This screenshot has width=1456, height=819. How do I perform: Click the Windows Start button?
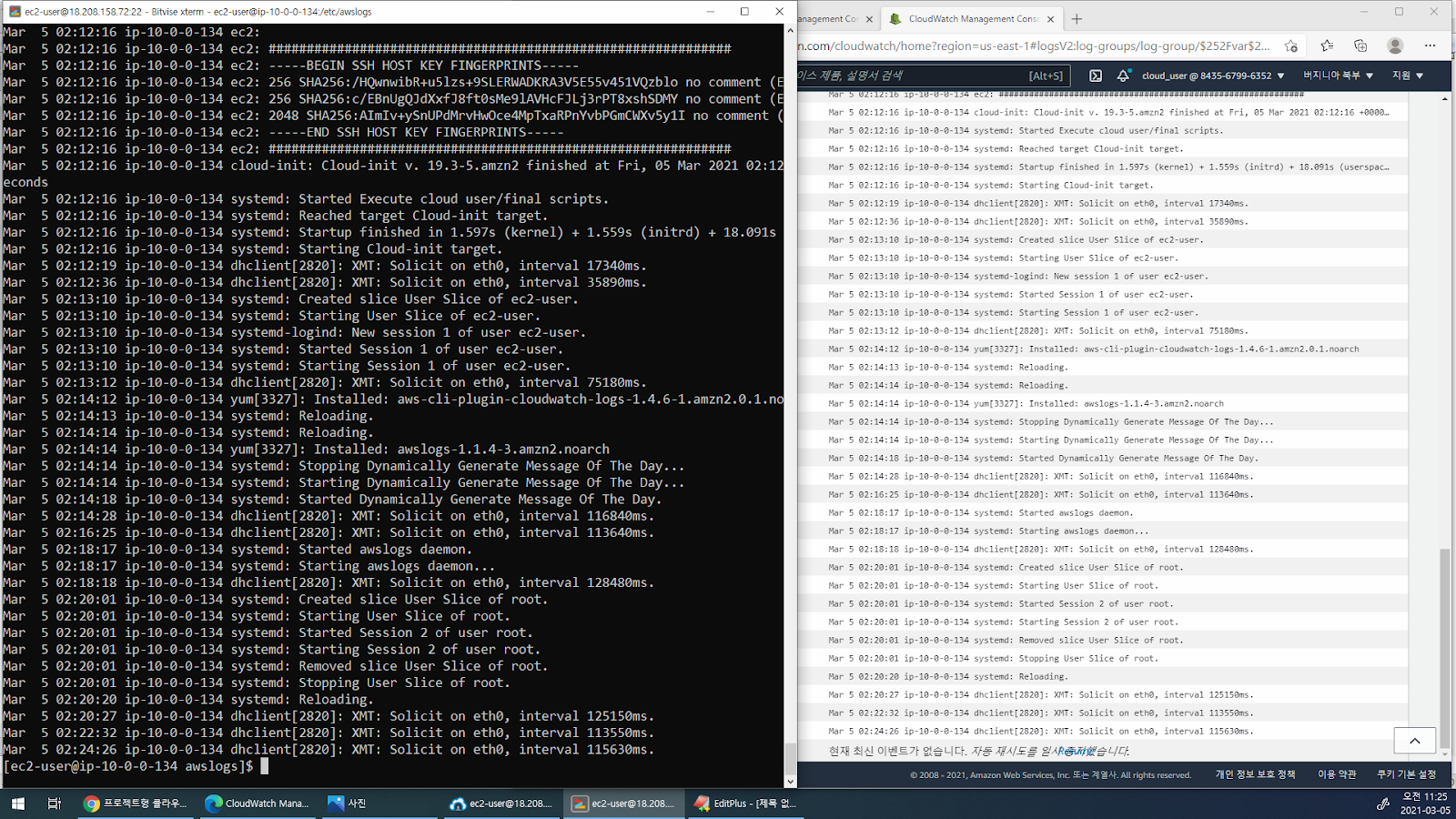pyautogui.click(x=17, y=803)
